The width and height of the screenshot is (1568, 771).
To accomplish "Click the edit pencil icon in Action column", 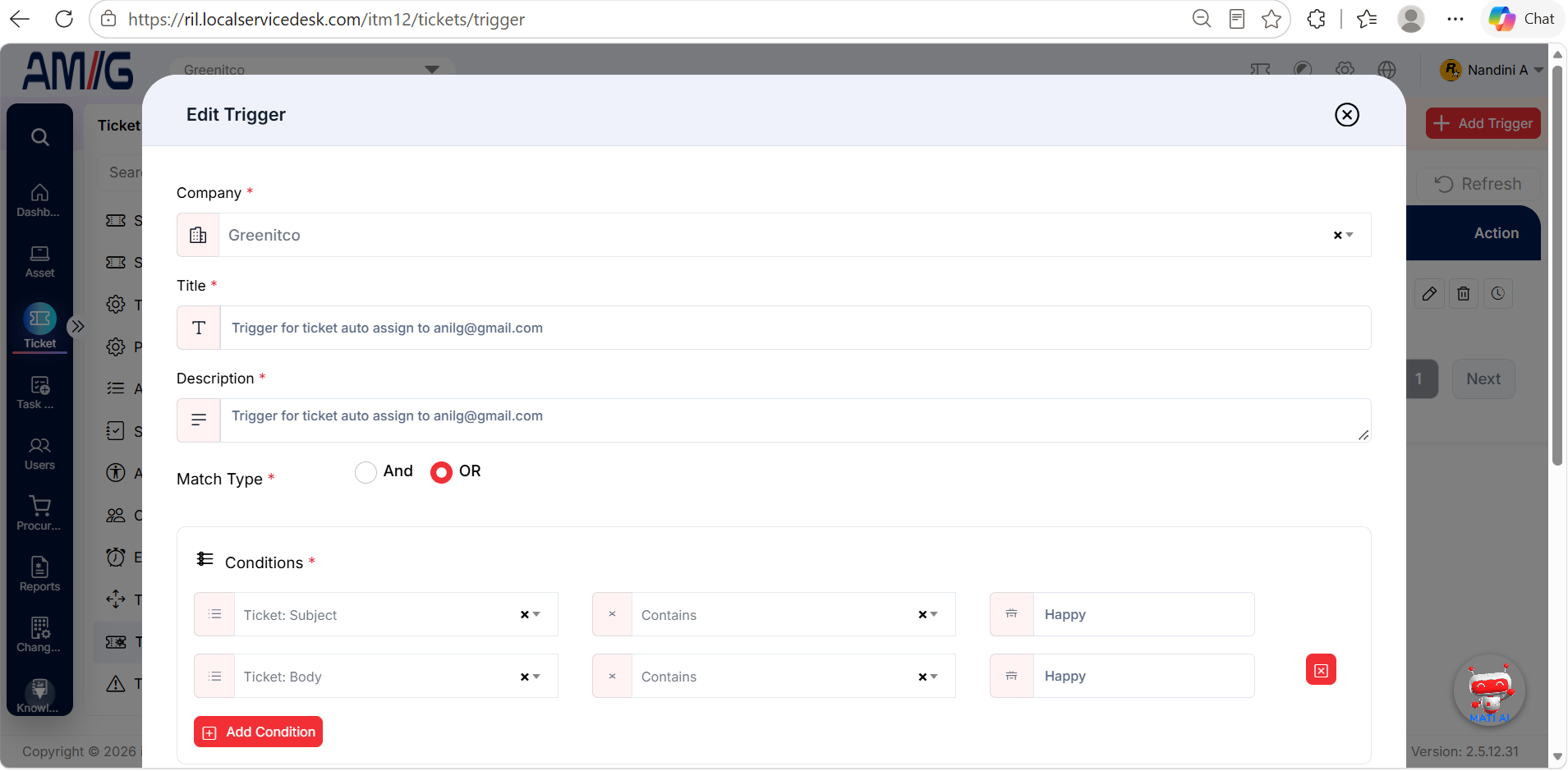I will tap(1429, 294).
